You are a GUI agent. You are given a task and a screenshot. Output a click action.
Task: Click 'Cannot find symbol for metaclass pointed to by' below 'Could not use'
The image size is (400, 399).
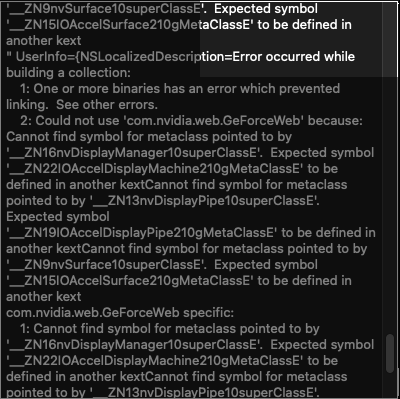click(x=149, y=137)
